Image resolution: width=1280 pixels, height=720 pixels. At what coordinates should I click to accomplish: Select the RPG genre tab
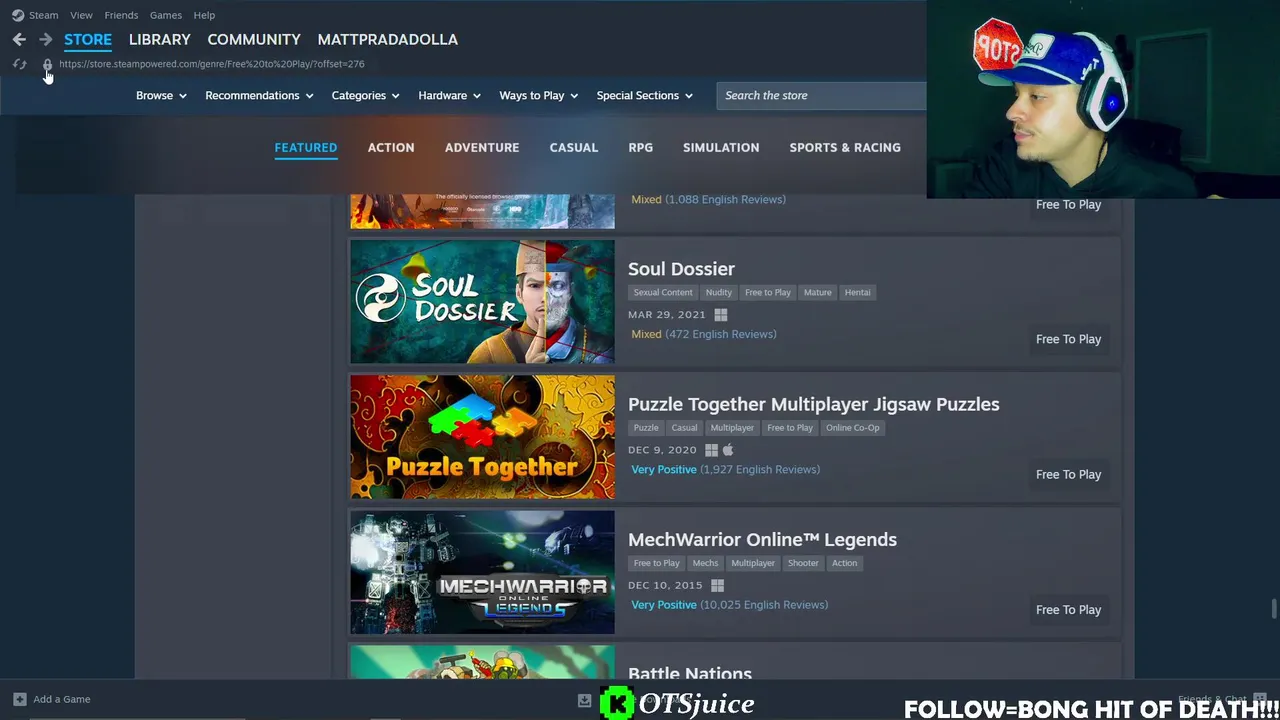coord(640,147)
